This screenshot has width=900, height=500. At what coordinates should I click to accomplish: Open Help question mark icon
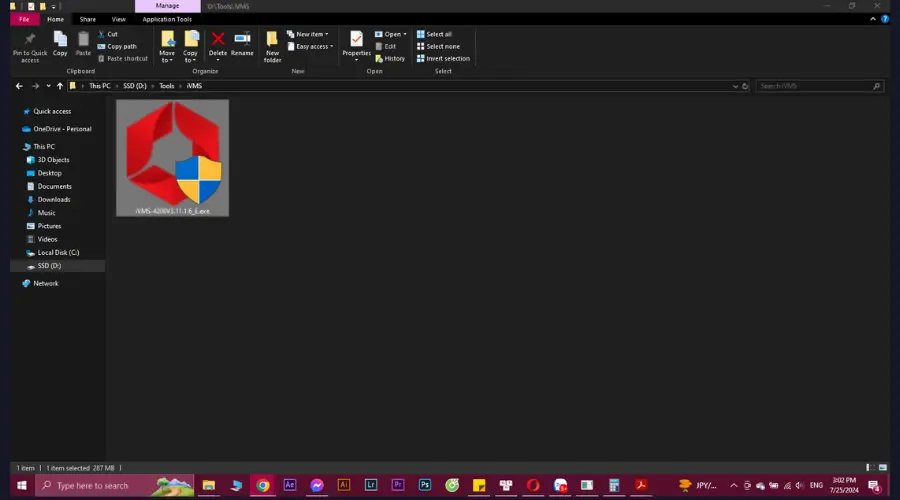[x=885, y=19]
